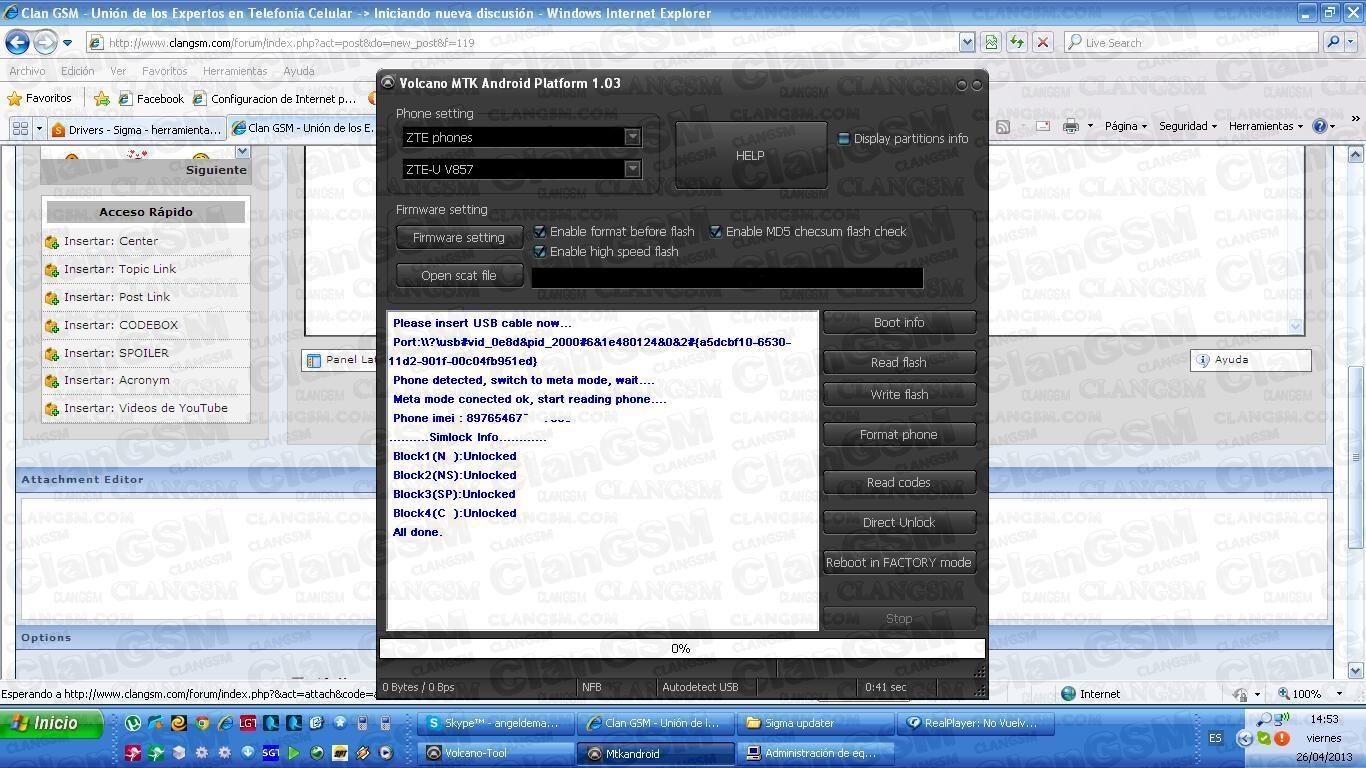
Task: Open the IE address bar history dropdown
Action: [x=966, y=42]
